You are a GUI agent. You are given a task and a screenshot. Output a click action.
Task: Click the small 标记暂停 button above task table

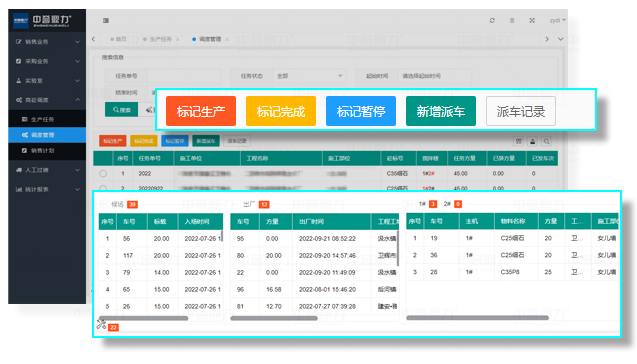pyautogui.click(x=175, y=141)
